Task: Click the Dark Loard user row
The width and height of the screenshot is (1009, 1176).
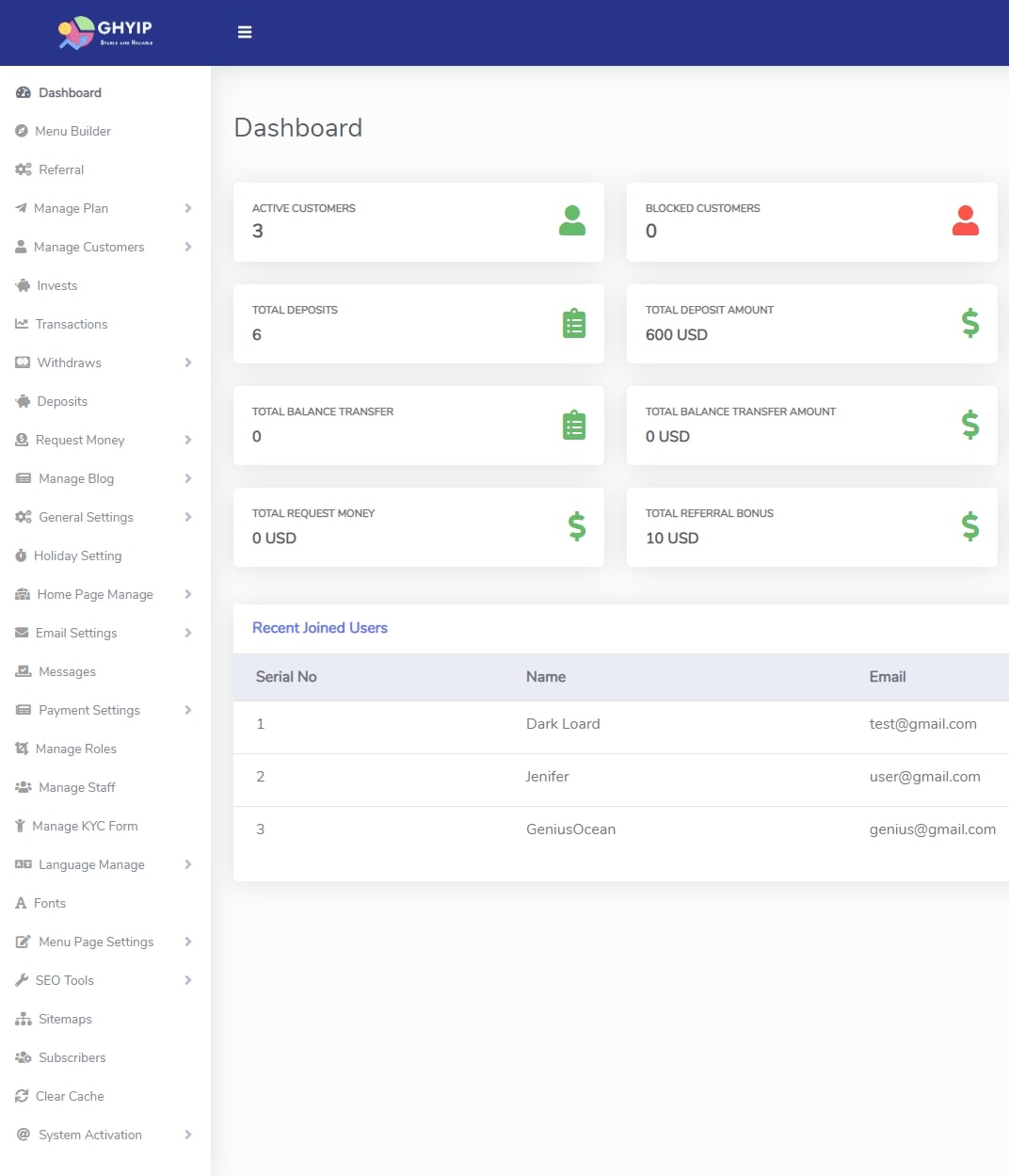Action: click(563, 724)
